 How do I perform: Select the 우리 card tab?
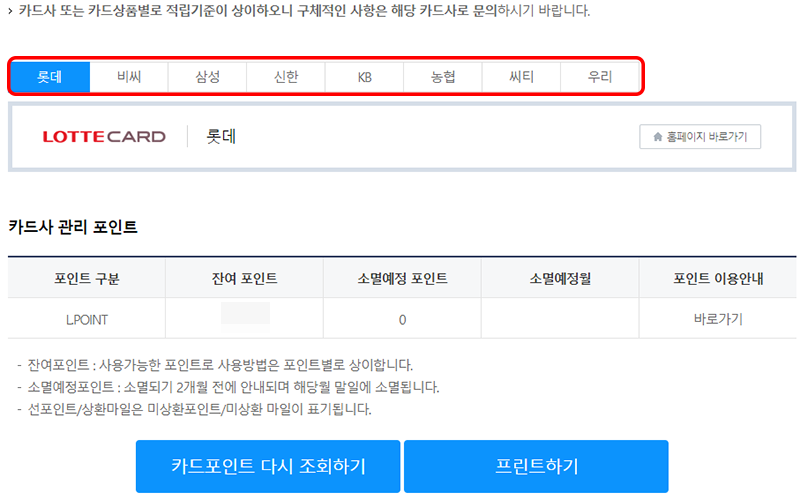pyautogui.click(x=600, y=77)
